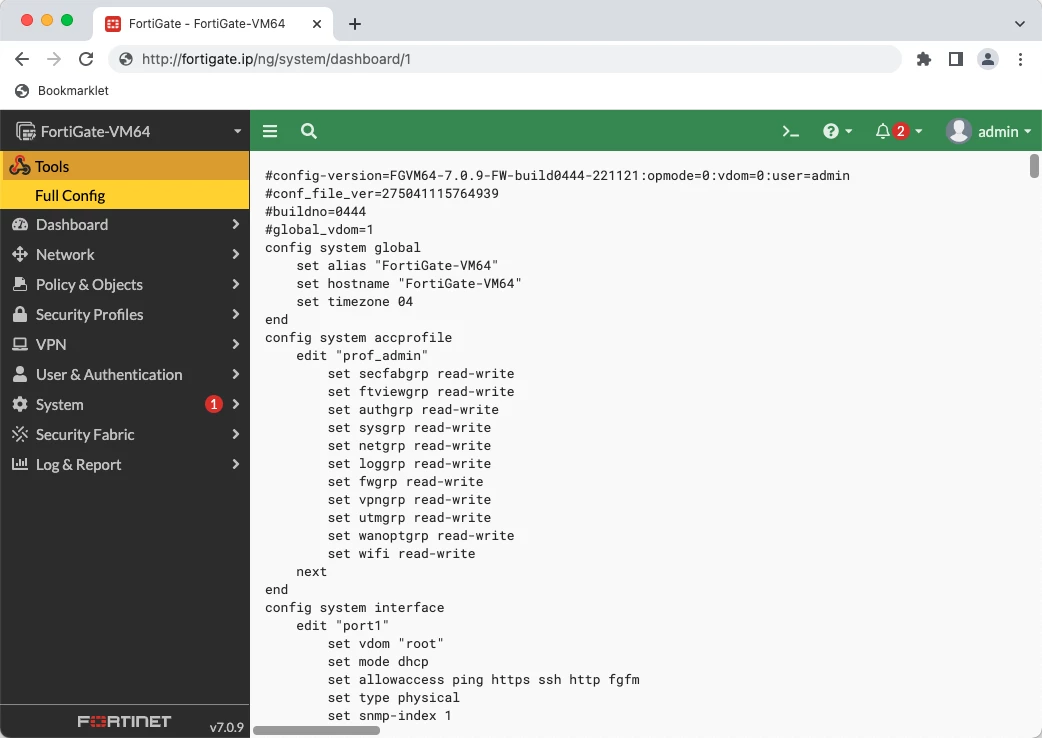
Task: Click the Tools menu entry
Action: tap(125, 166)
